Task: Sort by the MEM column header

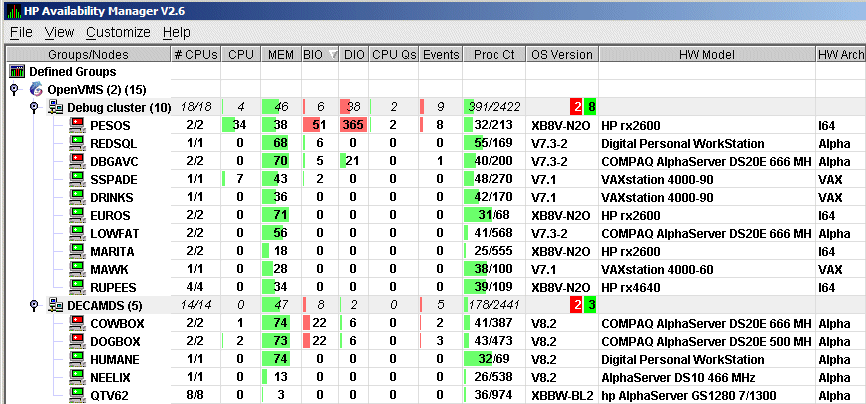Action: point(279,54)
